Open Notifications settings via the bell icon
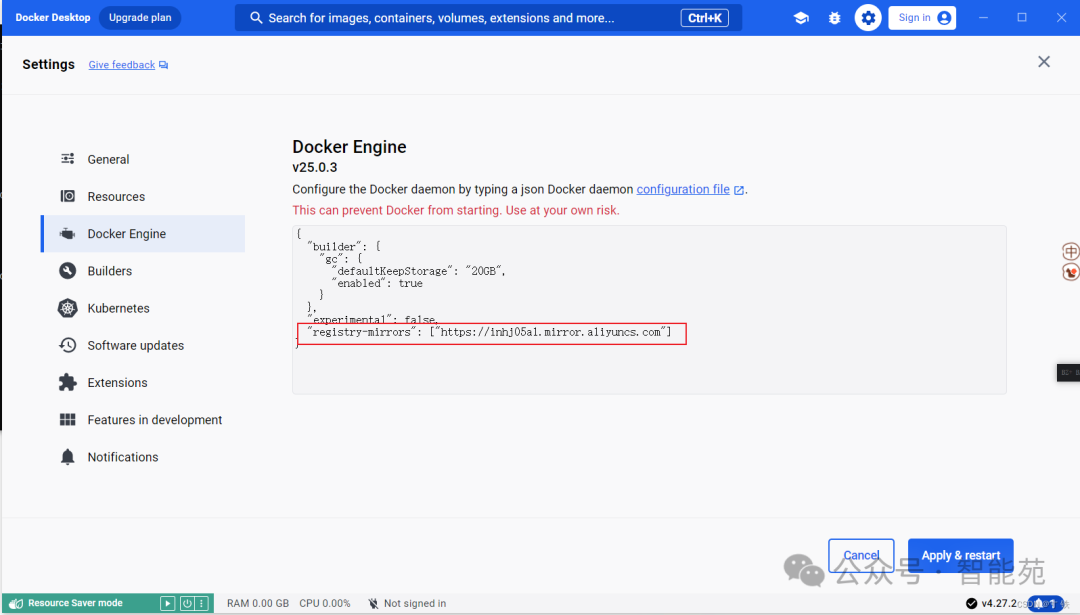Screen dimensions: 1080x615 (x=123, y=456)
